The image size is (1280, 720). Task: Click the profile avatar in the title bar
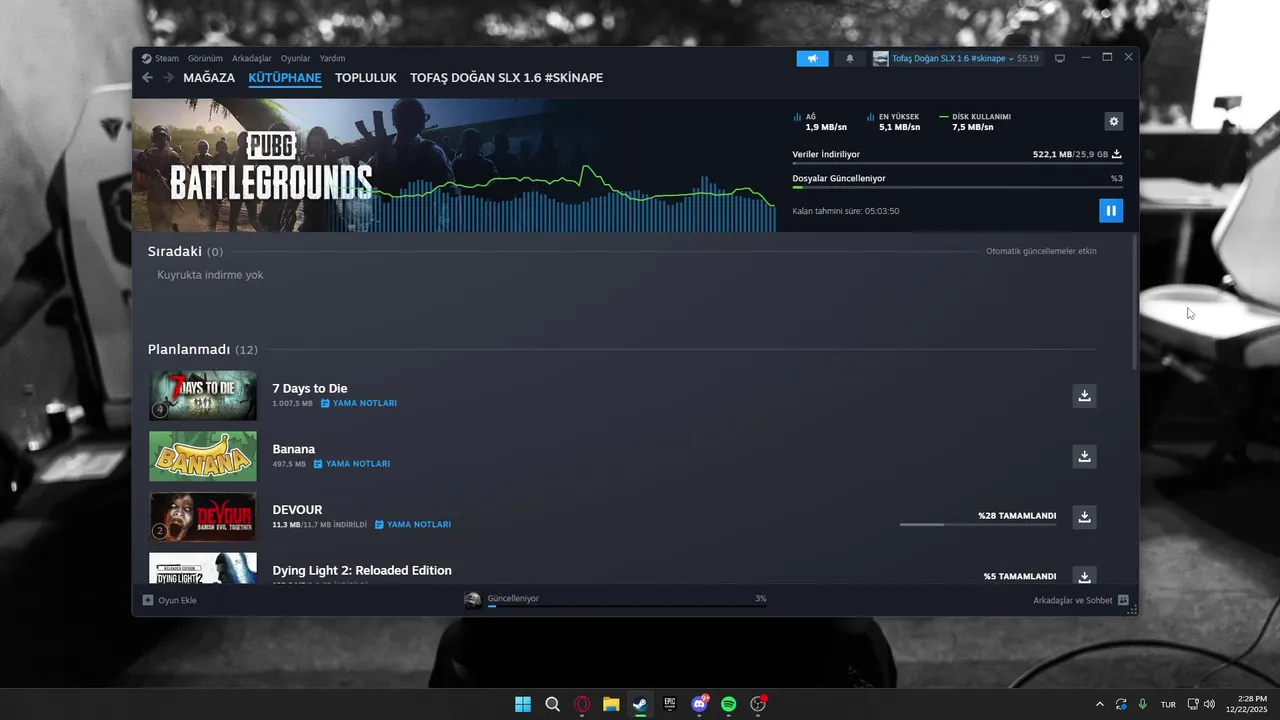[880, 58]
